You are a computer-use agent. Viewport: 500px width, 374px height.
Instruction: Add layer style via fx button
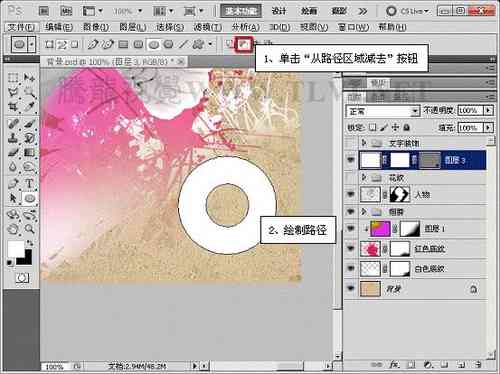[394, 365]
